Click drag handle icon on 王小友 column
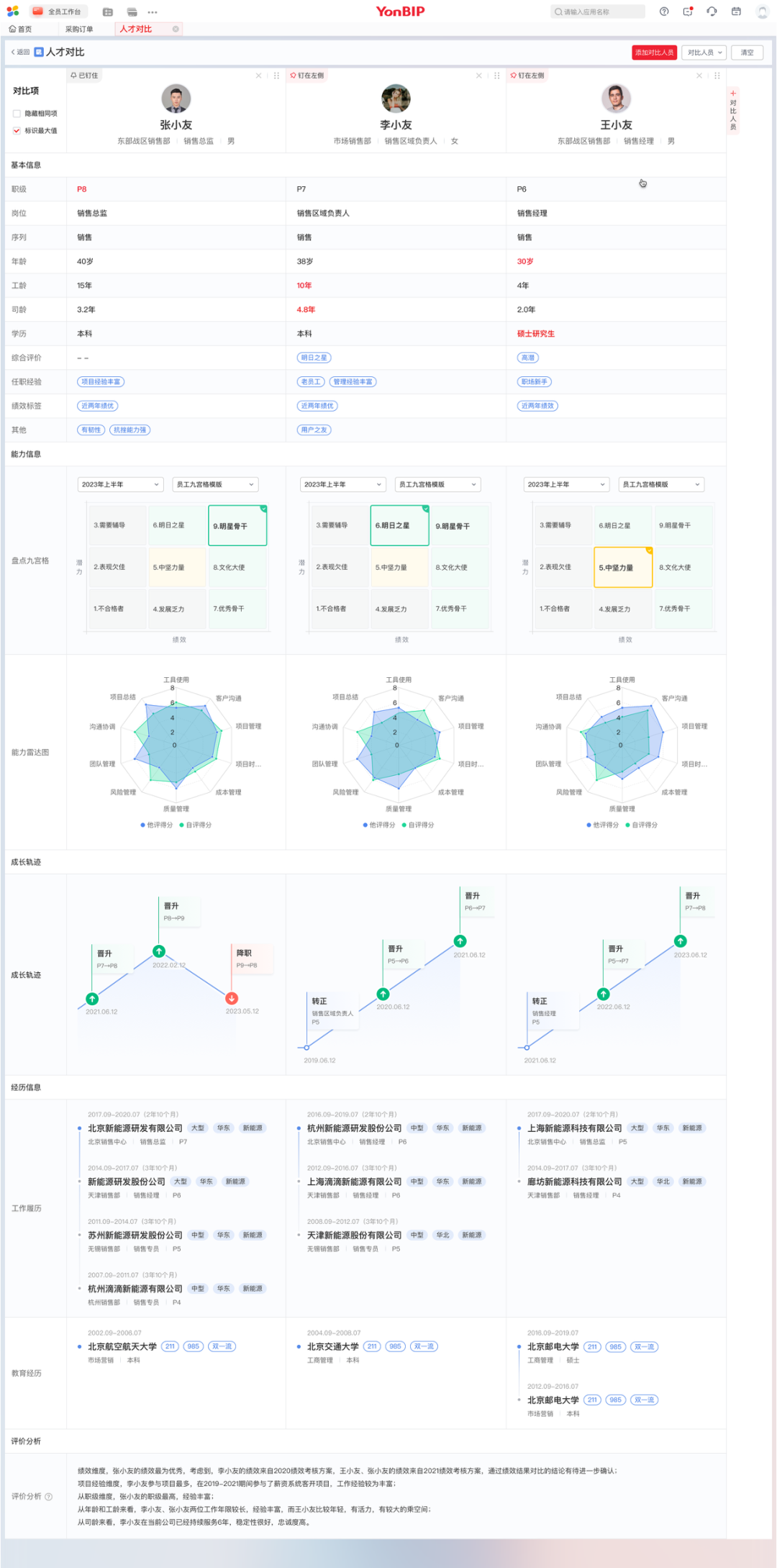This screenshot has width=777, height=1568. pyautogui.click(x=717, y=76)
